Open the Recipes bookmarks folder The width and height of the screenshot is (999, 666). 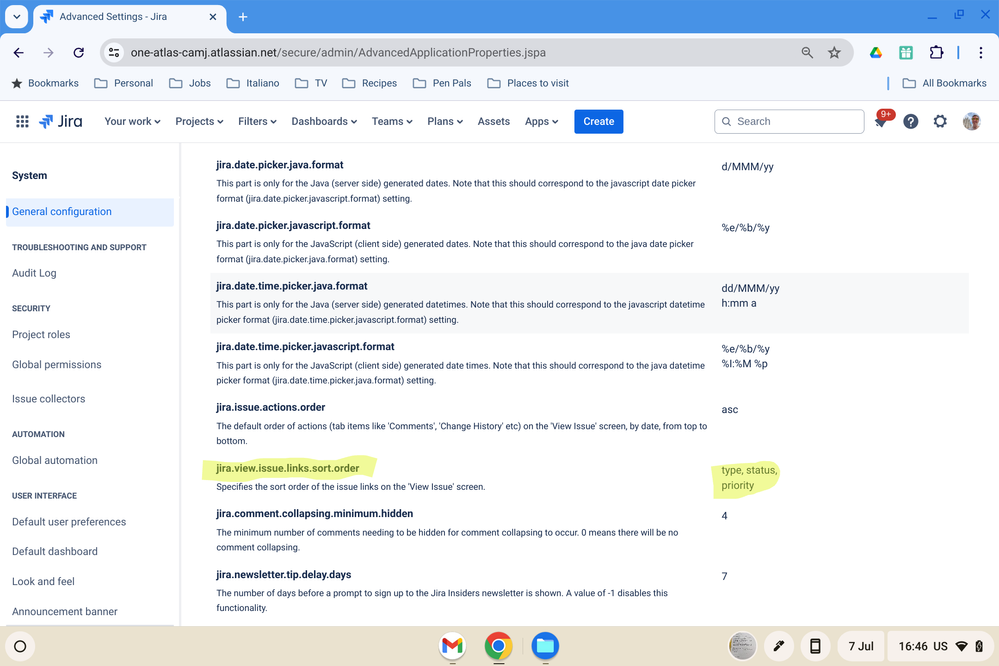tap(370, 83)
